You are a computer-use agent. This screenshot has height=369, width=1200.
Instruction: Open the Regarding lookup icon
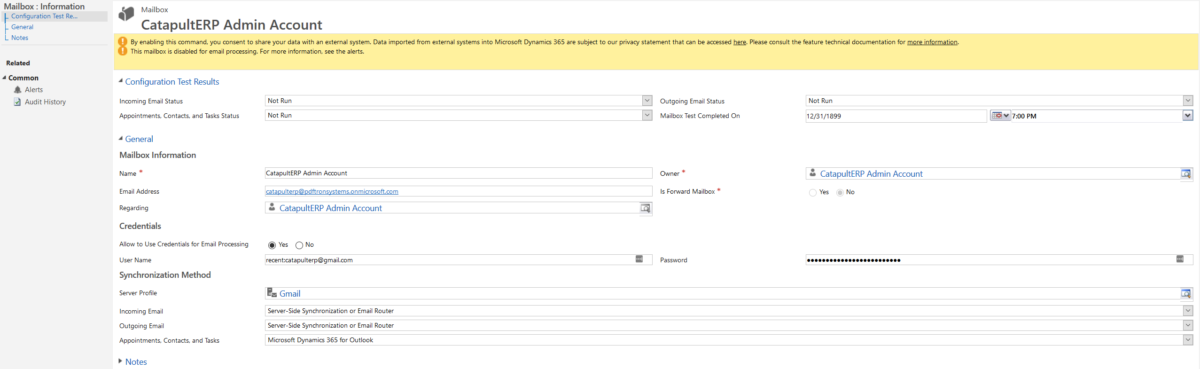pos(646,208)
